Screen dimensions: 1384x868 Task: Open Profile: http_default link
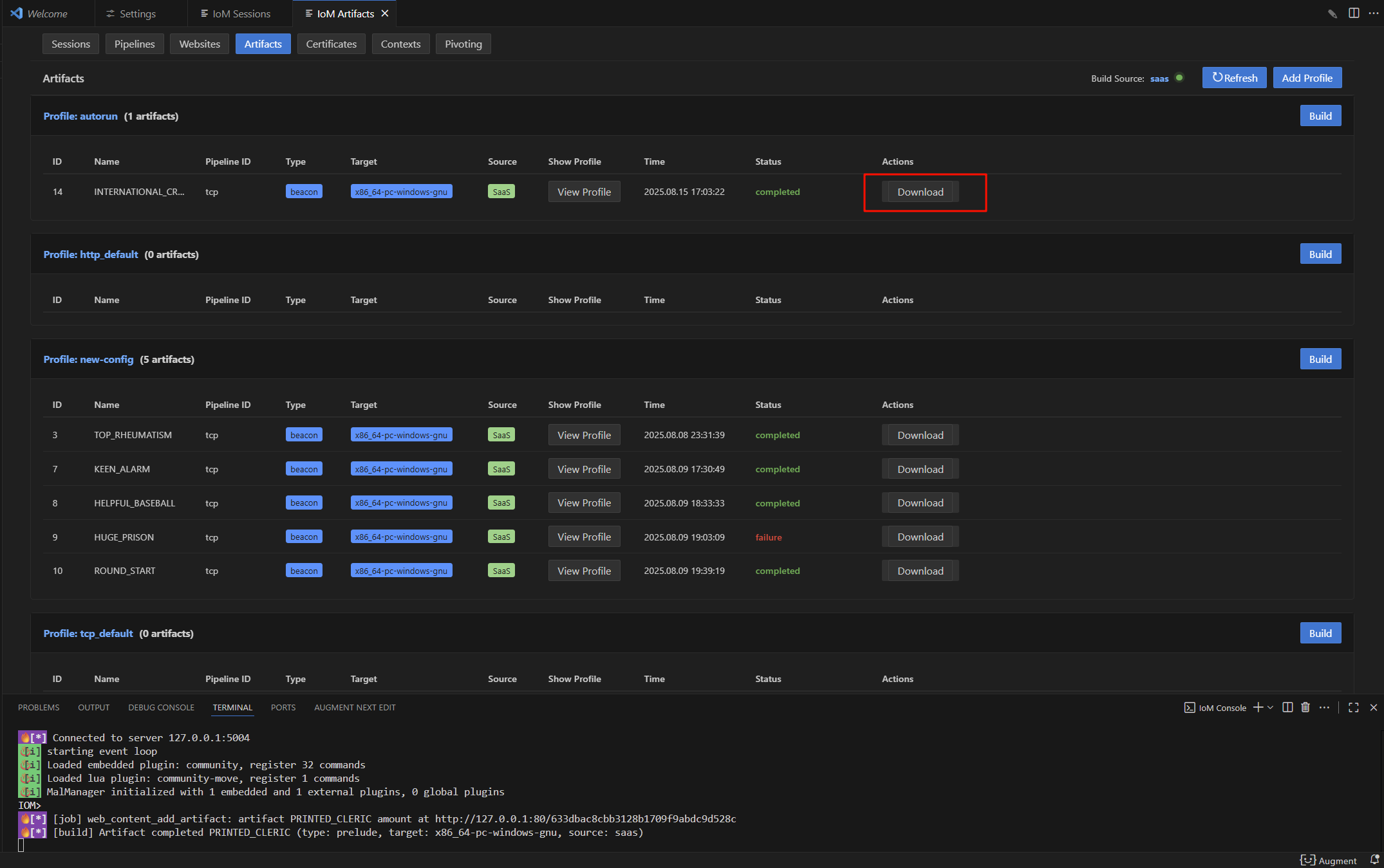(x=91, y=254)
